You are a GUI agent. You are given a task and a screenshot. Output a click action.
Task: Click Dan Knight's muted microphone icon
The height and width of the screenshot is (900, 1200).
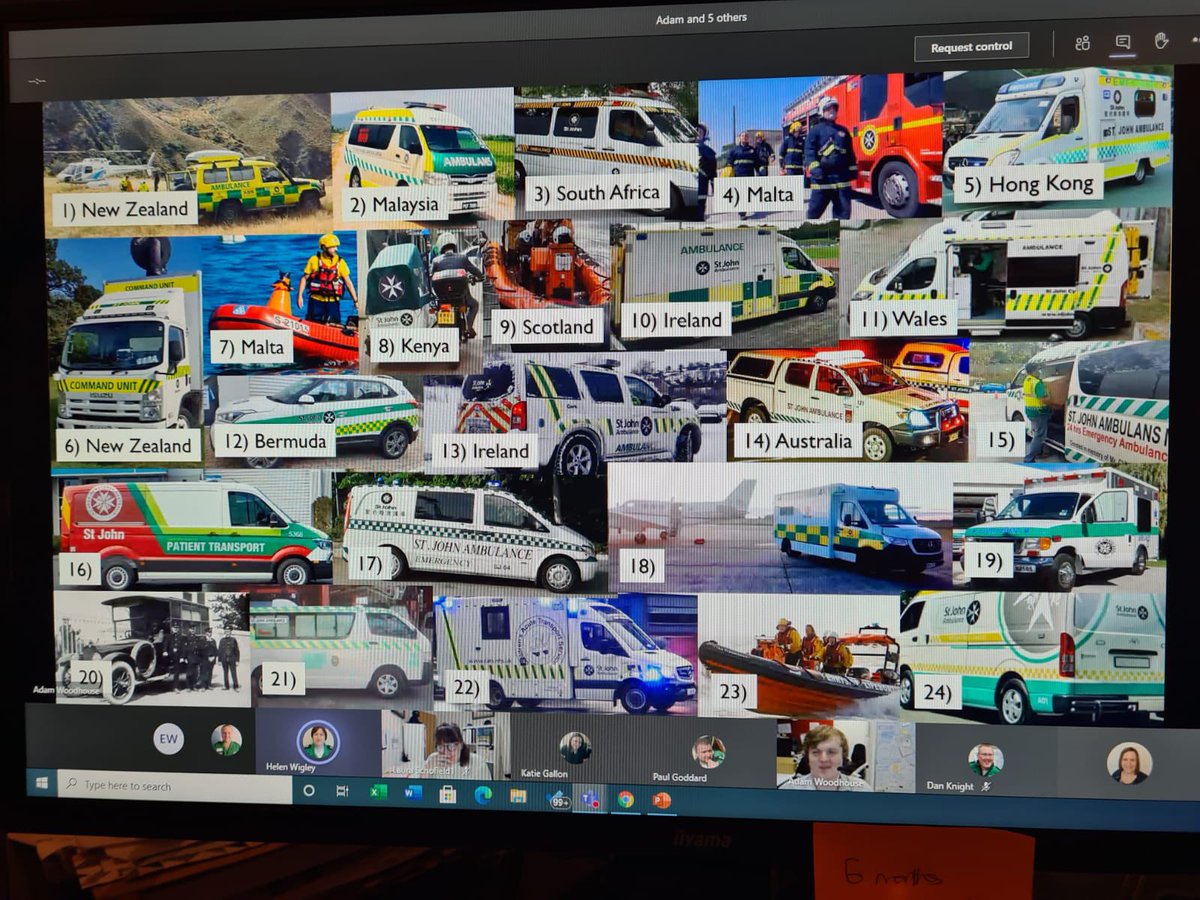(987, 787)
